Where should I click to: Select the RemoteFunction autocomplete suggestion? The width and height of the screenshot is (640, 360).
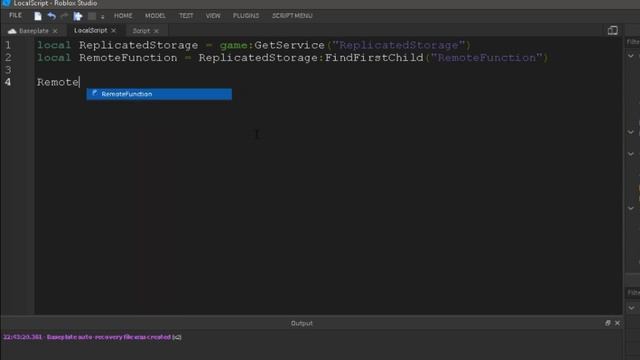[x=159, y=94]
